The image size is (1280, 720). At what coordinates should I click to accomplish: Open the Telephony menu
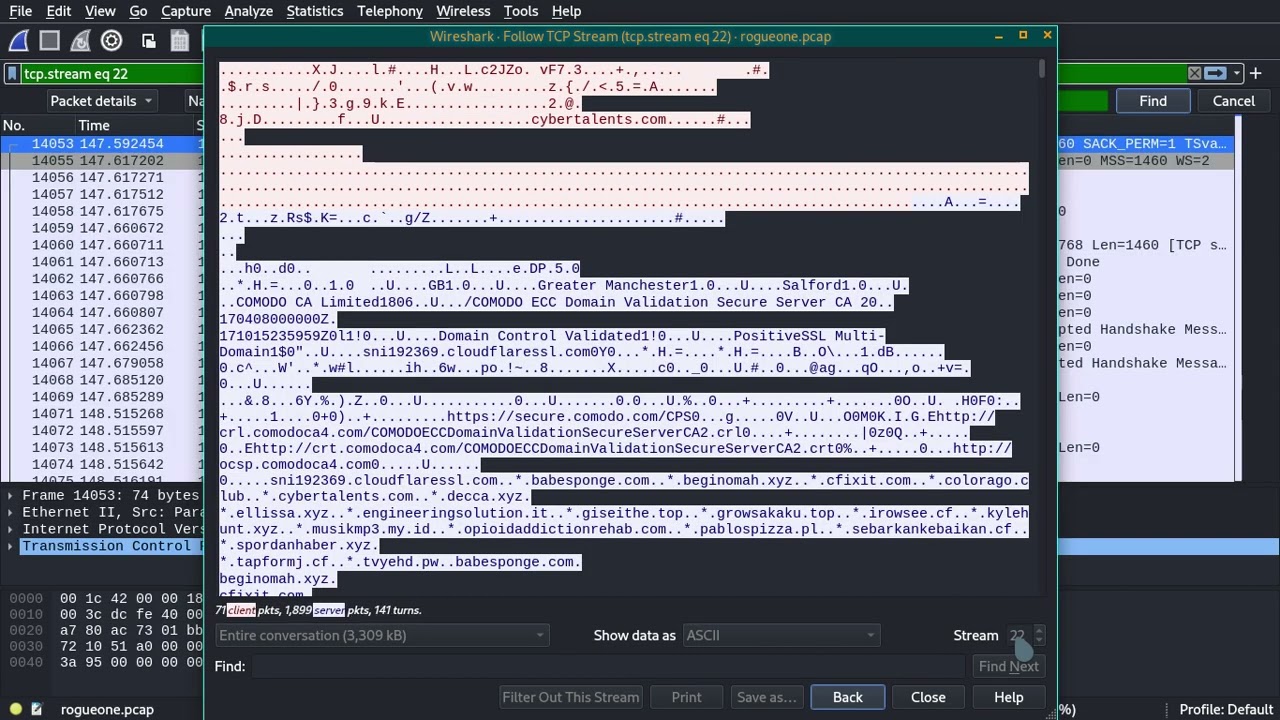click(x=389, y=11)
